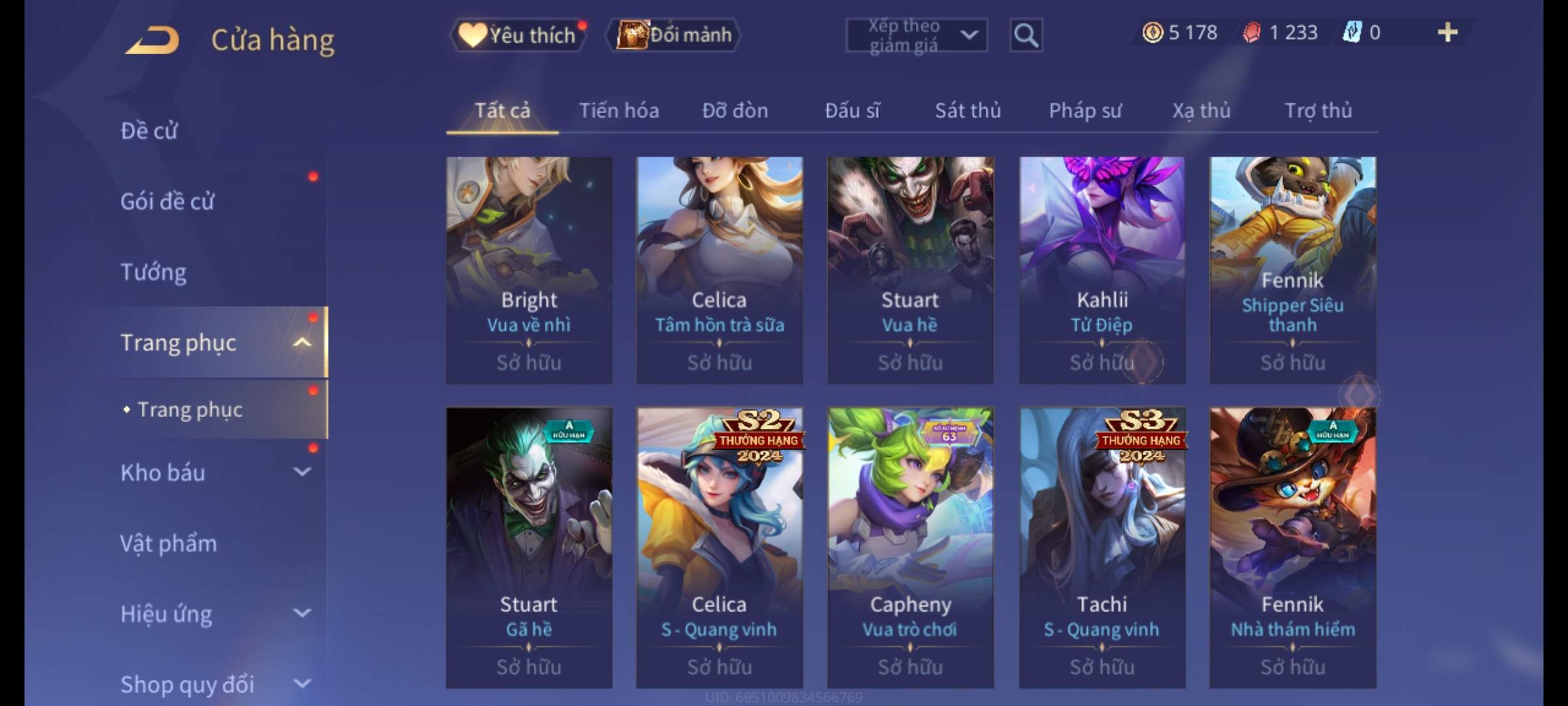Open Yêu thích favorites heart button
Viewport: 1568px width, 706px height.
pyautogui.click(x=518, y=35)
